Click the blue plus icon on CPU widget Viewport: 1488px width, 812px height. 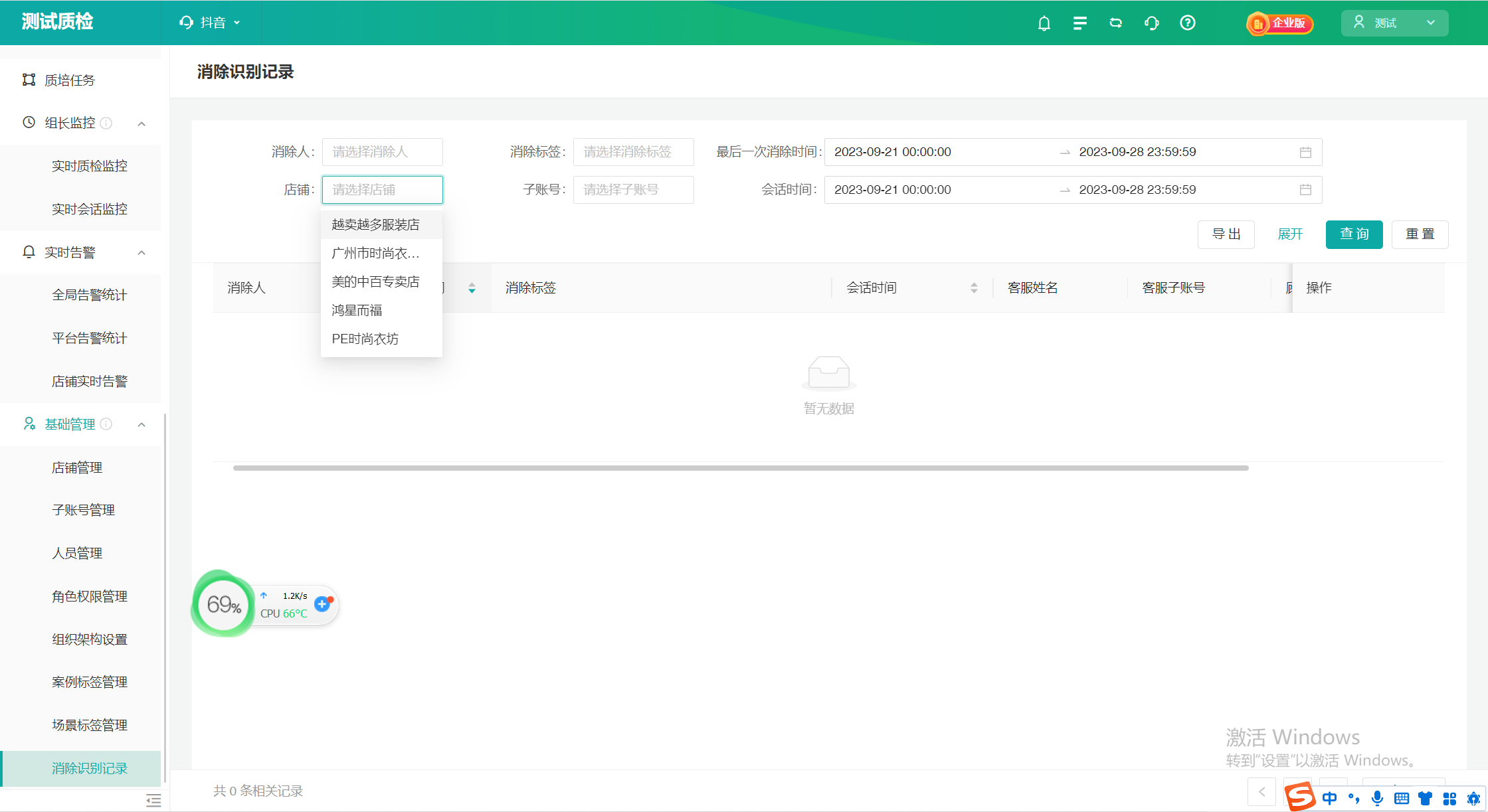[322, 604]
